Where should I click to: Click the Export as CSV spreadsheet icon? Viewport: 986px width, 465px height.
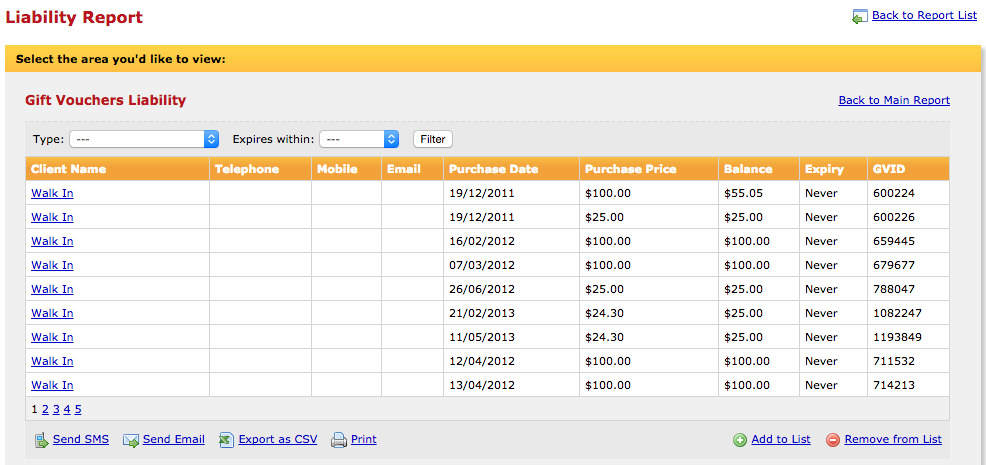point(226,440)
